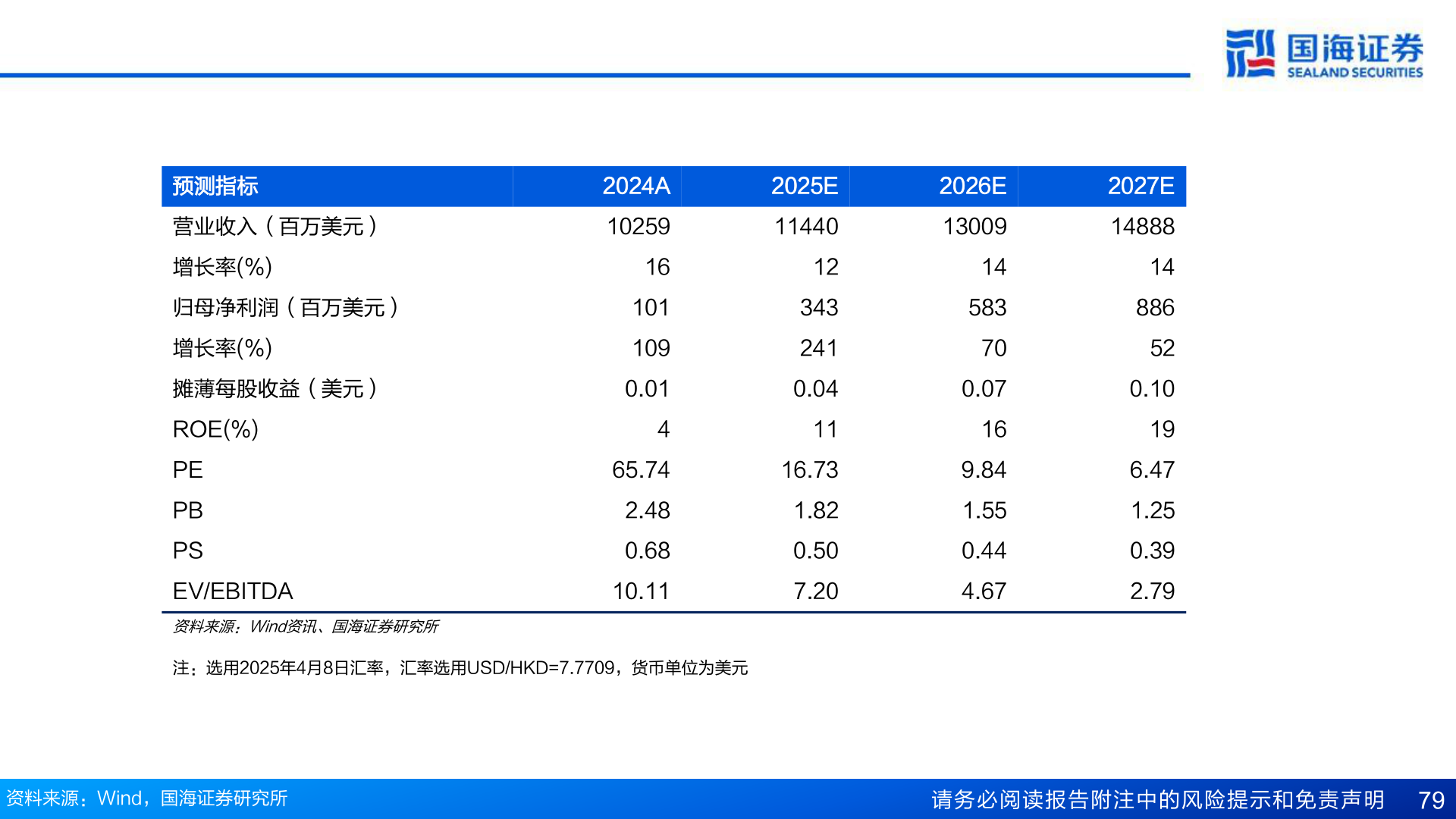This screenshot has height=819, width=1456.
Task: Click the 摊薄每股收益 row label
Action: point(275,388)
